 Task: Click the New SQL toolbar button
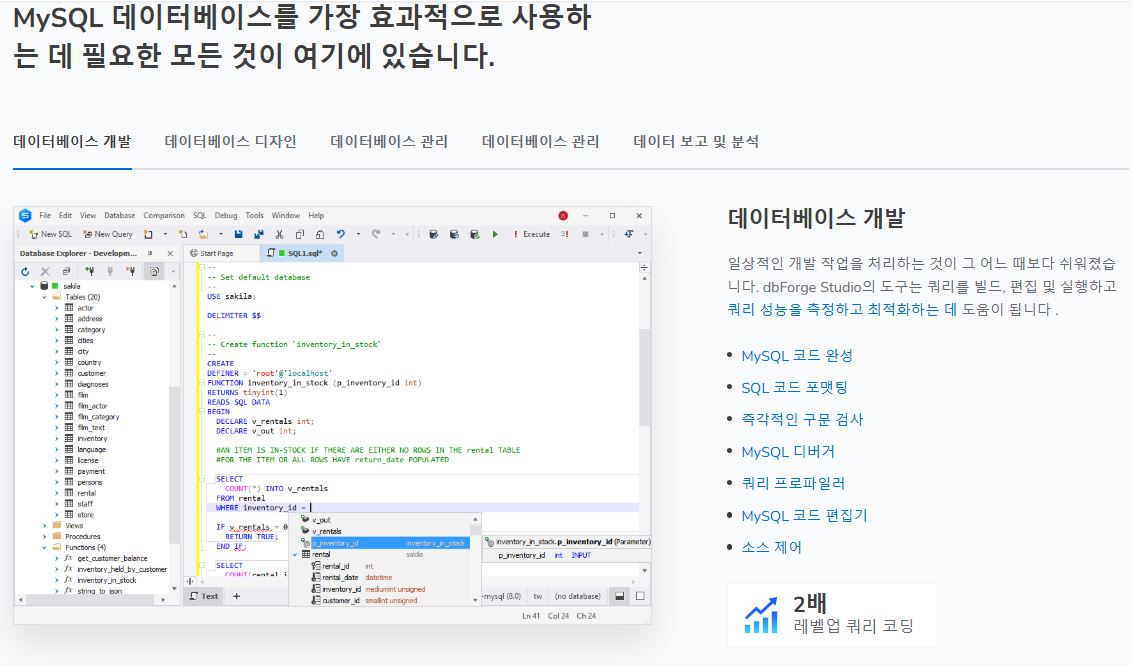click(51, 235)
